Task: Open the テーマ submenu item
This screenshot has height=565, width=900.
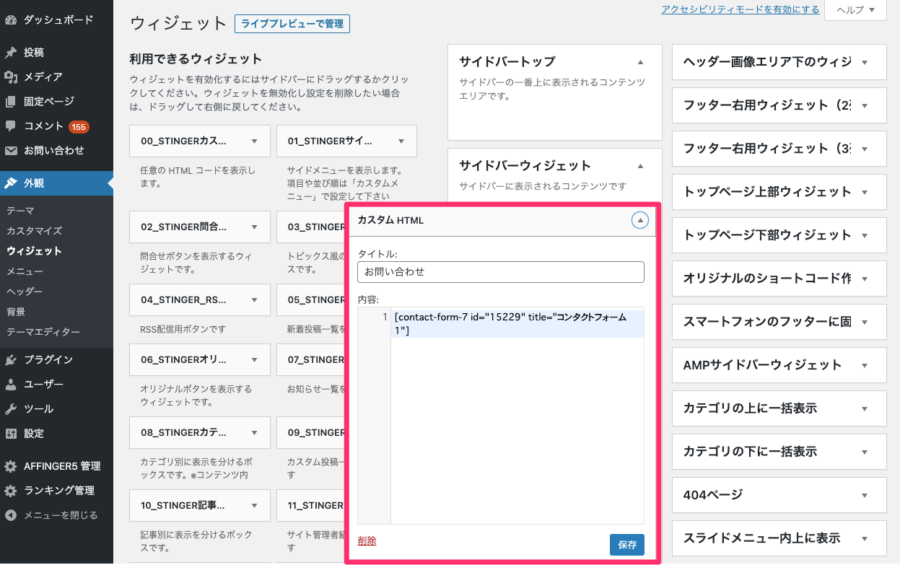Action: tap(20, 211)
